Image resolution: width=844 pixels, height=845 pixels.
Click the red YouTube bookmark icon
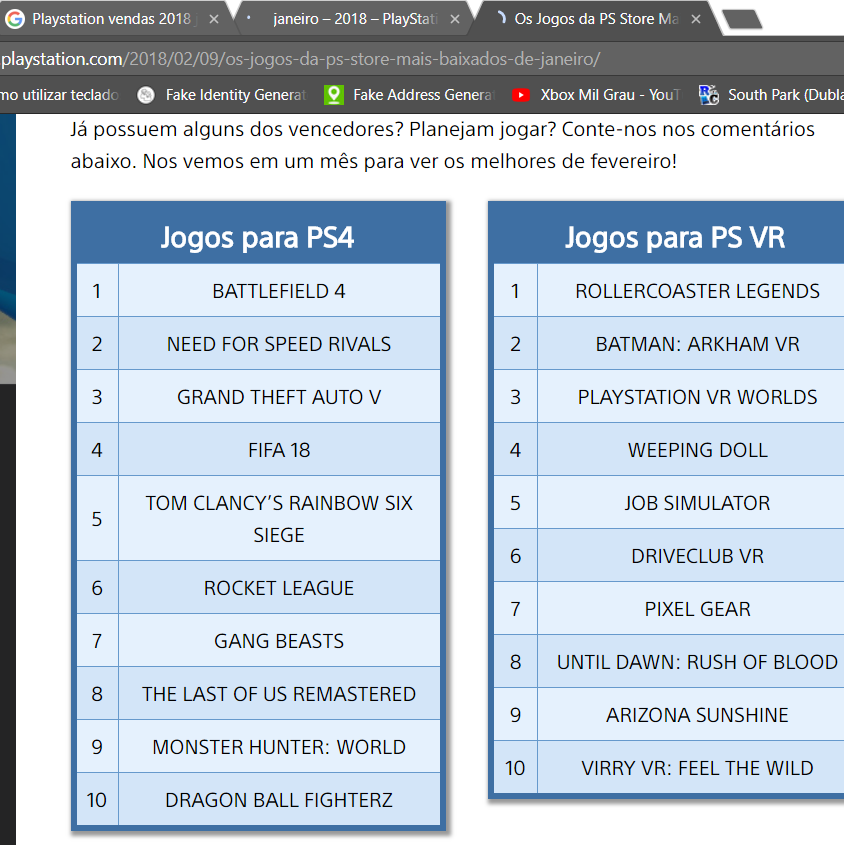point(521,95)
